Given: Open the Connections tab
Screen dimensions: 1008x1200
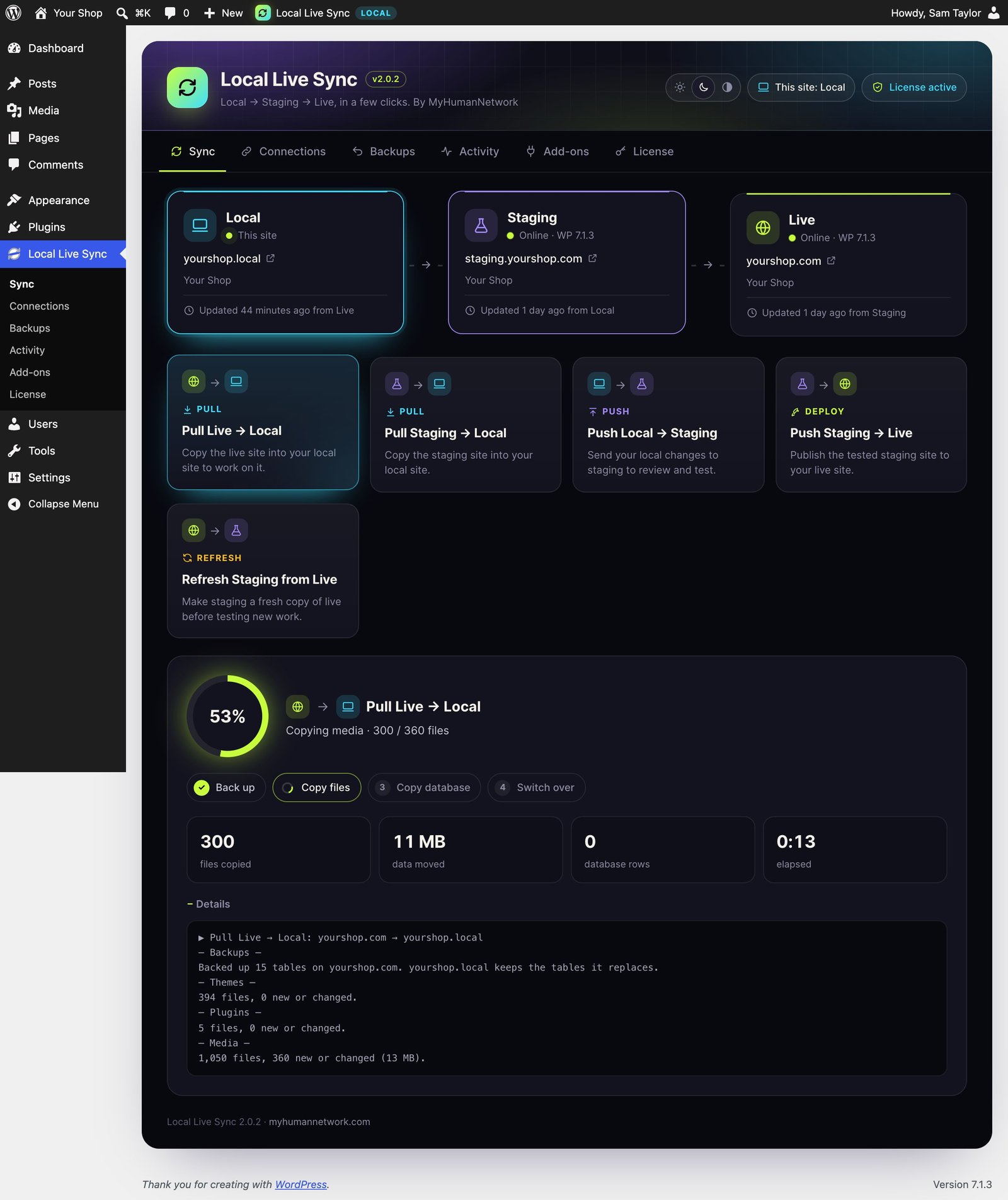Looking at the screenshot, I should (x=283, y=152).
